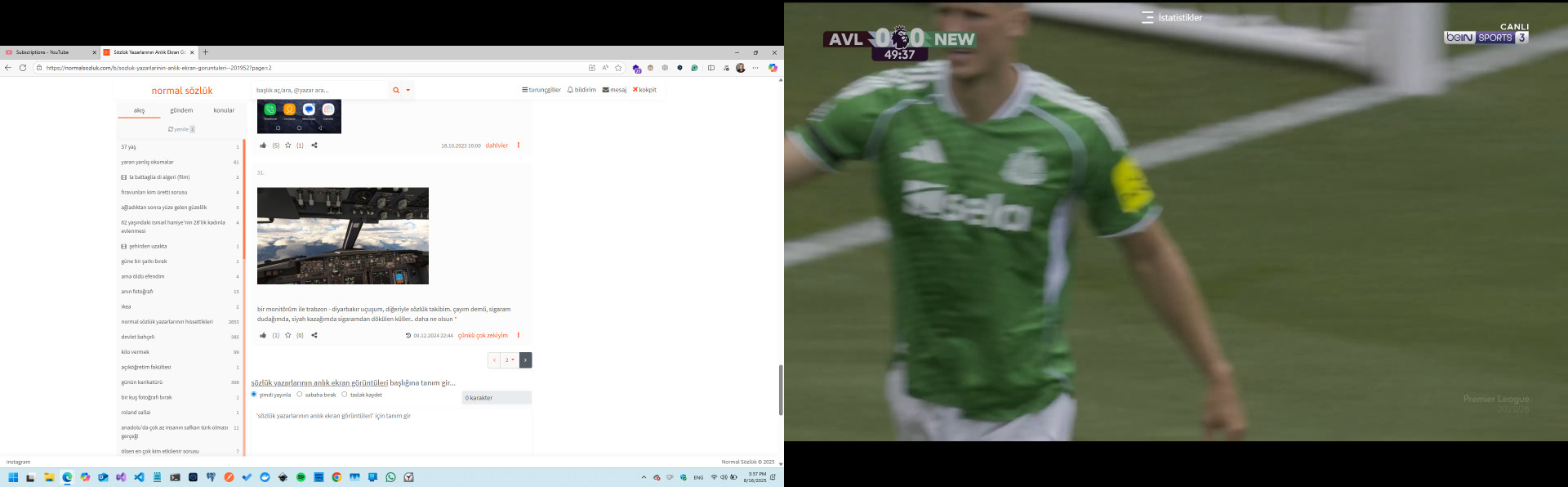This screenshot has height=487, width=1568.
Task: Go to the next page of entries
Action: (x=526, y=360)
